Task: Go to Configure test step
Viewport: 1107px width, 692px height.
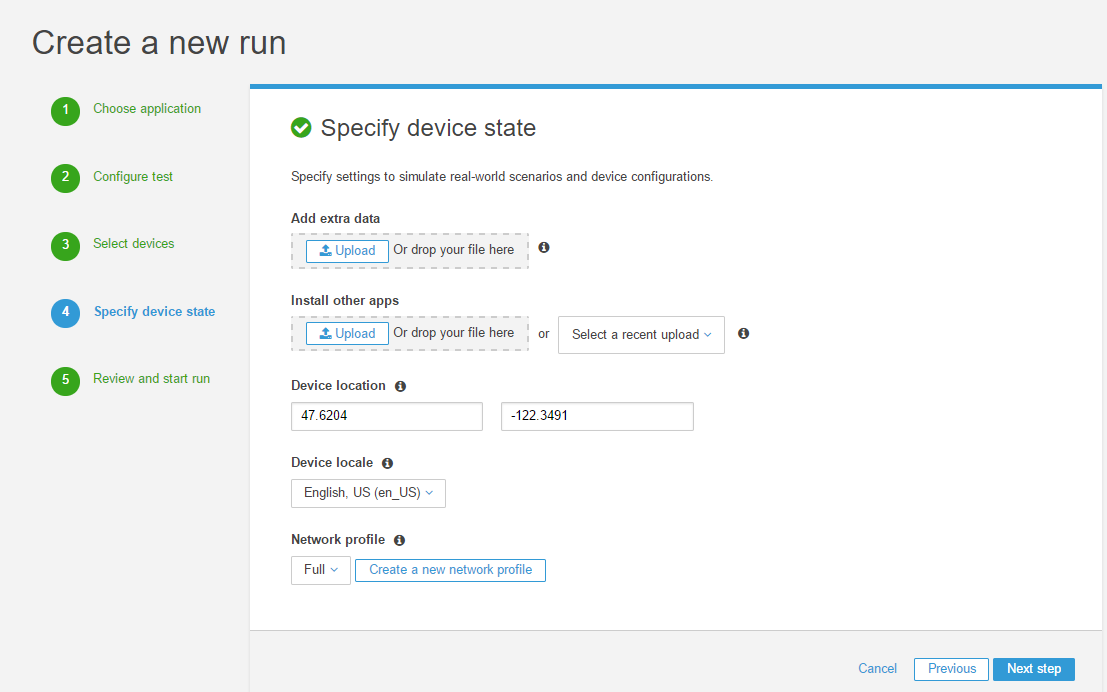Action: click(133, 177)
